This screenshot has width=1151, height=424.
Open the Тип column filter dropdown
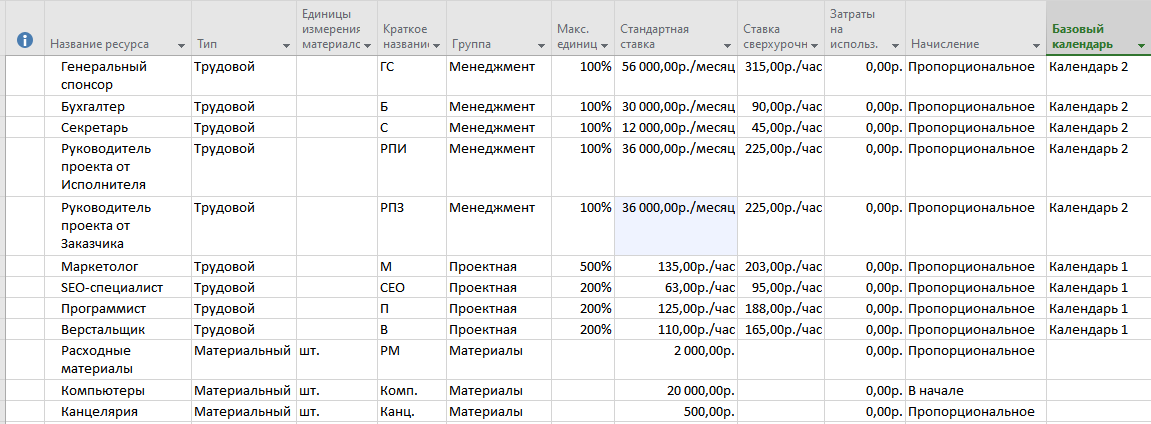click(286, 46)
